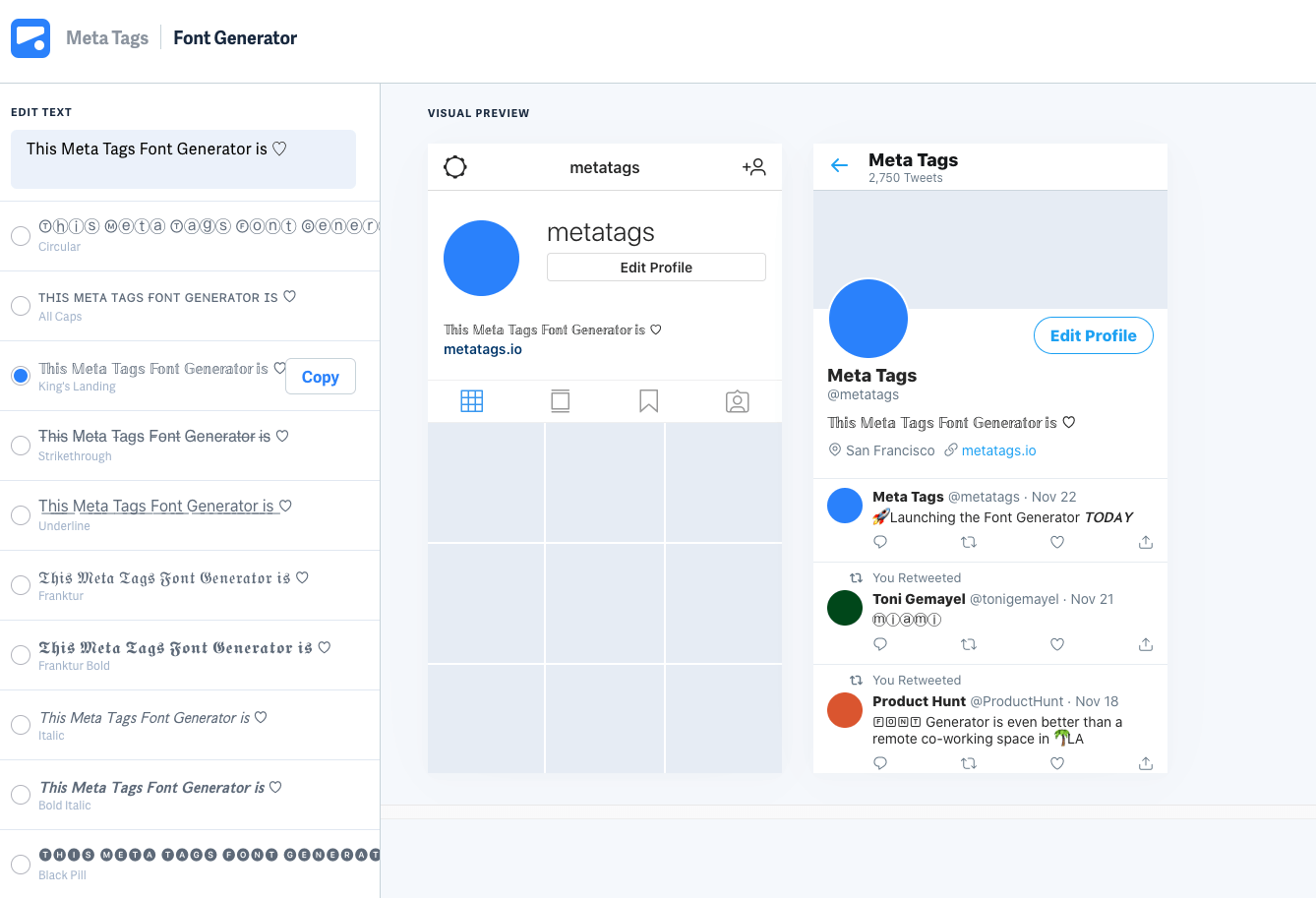The width and height of the screenshot is (1316, 898).
Task: Select the Instagram feed view icon
Action: click(x=561, y=401)
